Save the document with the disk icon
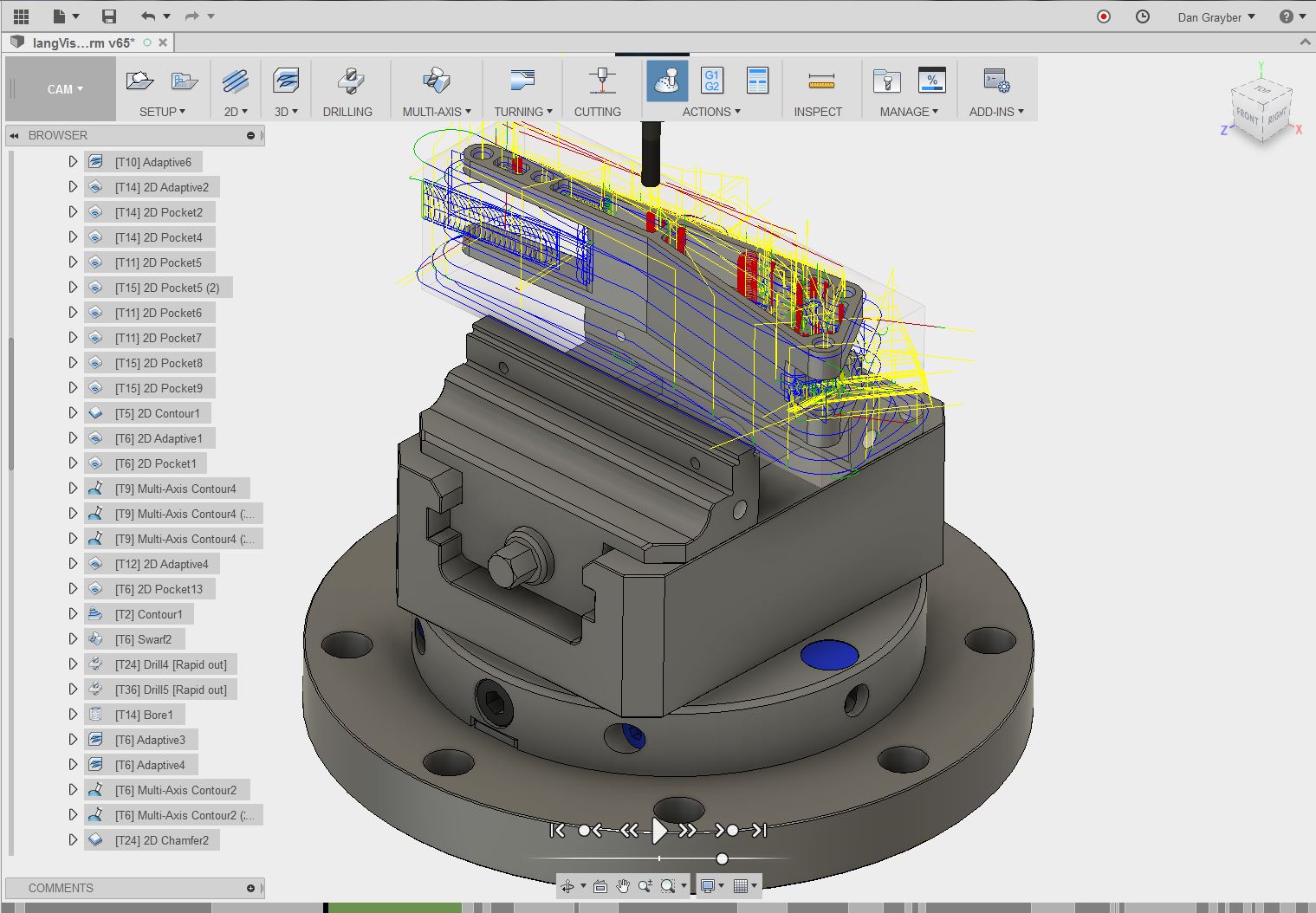 pyautogui.click(x=109, y=16)
